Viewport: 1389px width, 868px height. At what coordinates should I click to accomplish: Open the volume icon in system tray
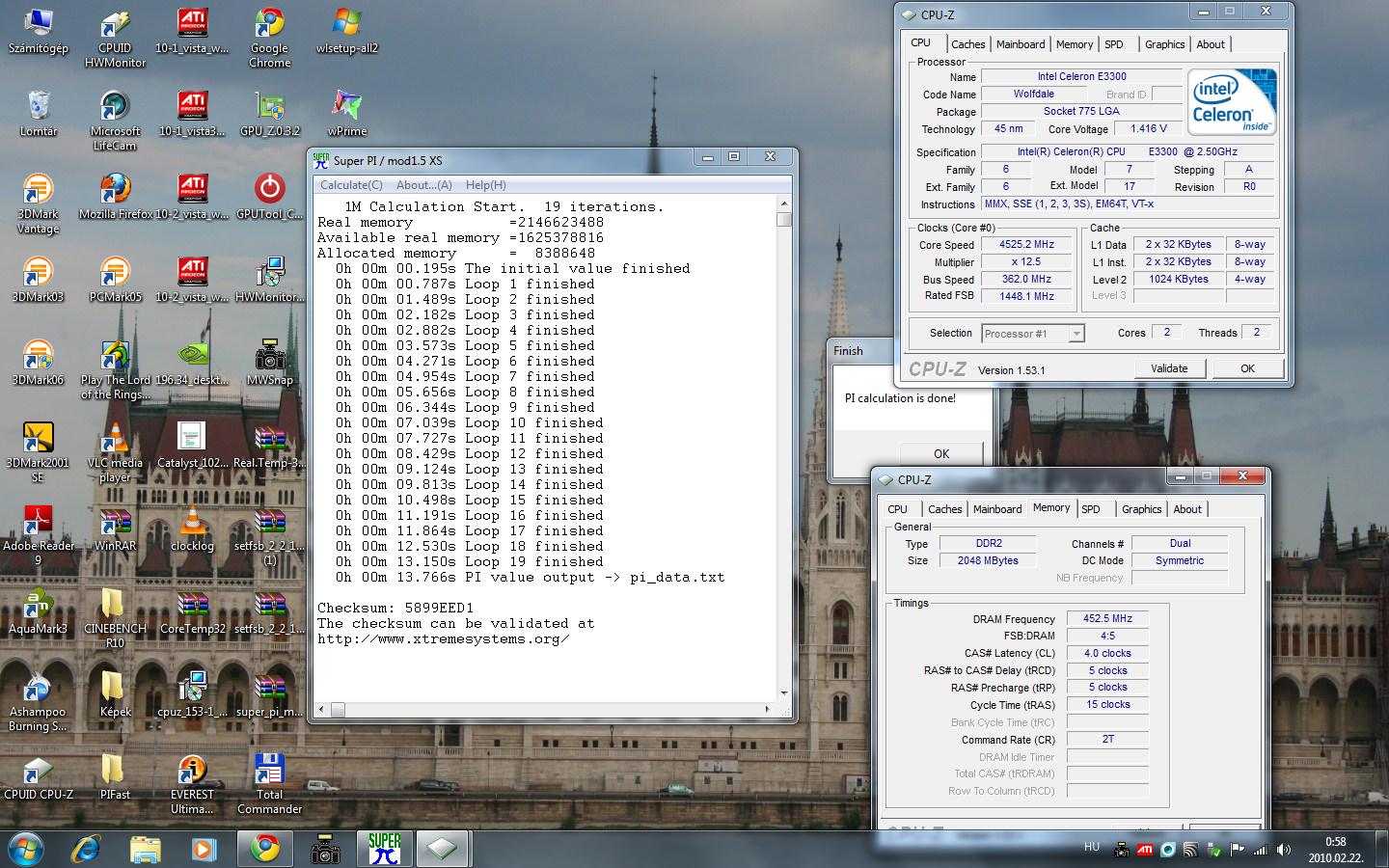click(1283, 850)
